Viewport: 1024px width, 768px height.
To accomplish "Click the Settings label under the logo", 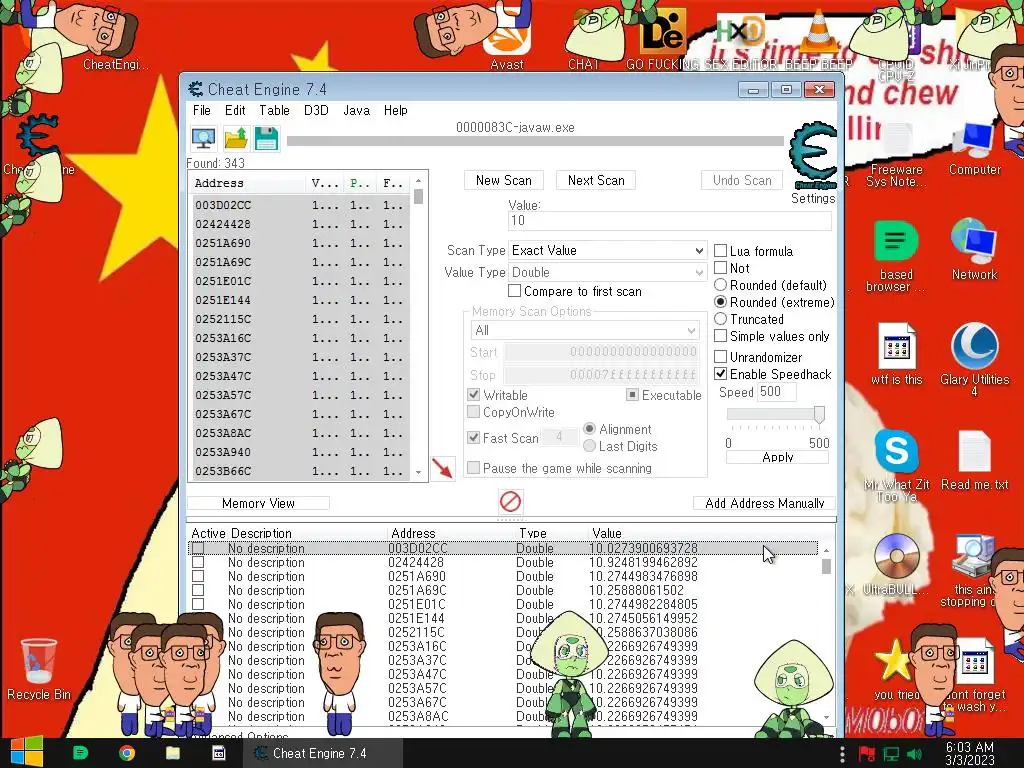I will 812,199.
